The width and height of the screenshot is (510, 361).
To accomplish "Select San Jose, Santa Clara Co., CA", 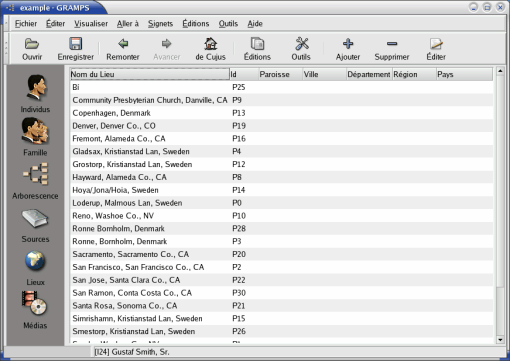I will [x=281, y=280].
